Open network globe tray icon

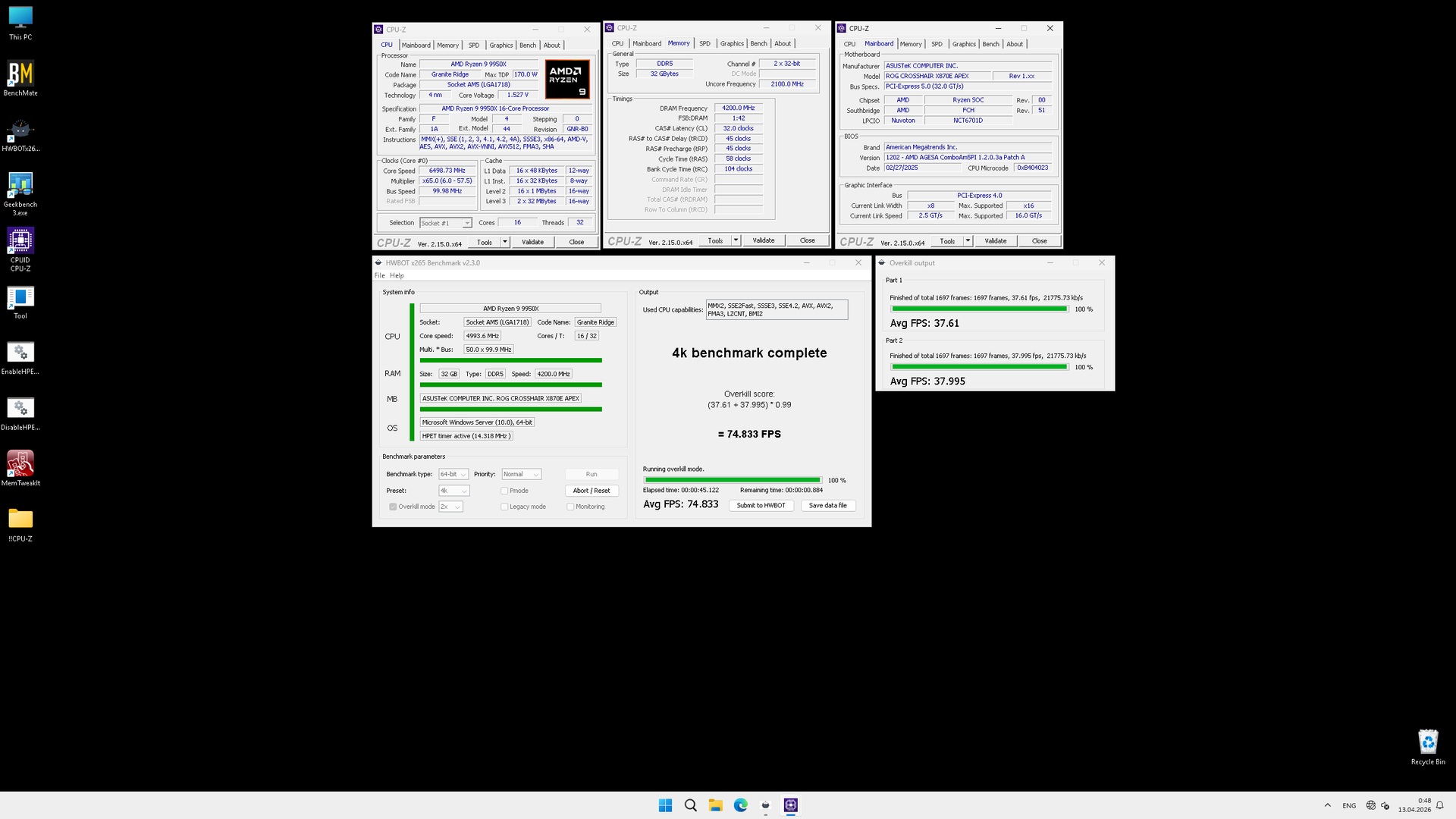coord(1370,805)
